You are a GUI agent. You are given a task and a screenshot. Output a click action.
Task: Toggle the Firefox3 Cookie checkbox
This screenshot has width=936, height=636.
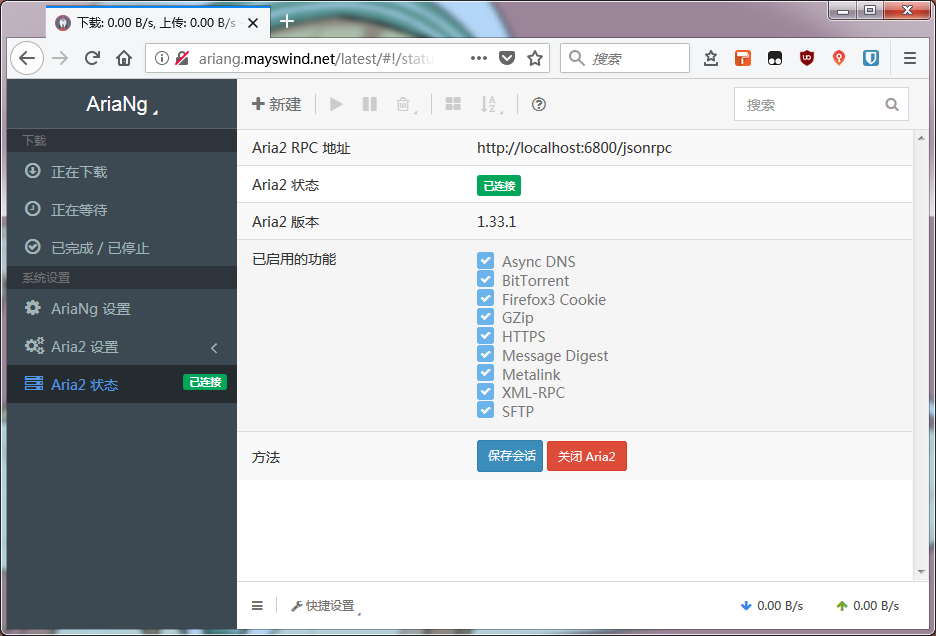point(485,298)
